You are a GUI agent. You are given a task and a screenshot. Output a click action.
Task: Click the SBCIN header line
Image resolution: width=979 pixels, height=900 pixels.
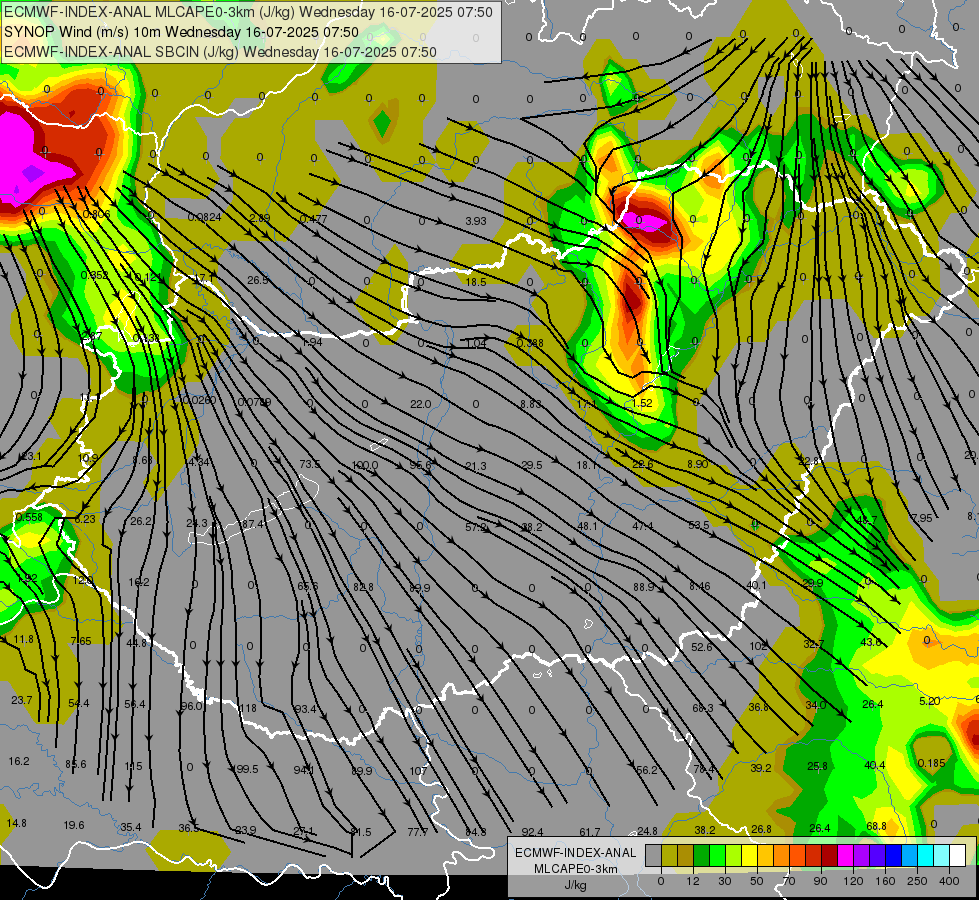220,52
